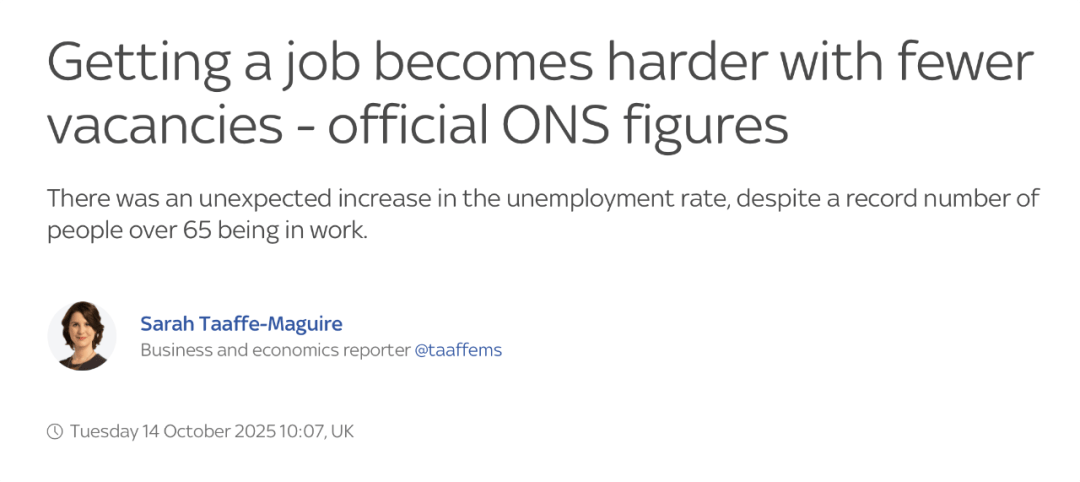Click the author's profile photo
Image resolution: width=1080 pixels, height=482 pixels.
[x=82, y=336]
